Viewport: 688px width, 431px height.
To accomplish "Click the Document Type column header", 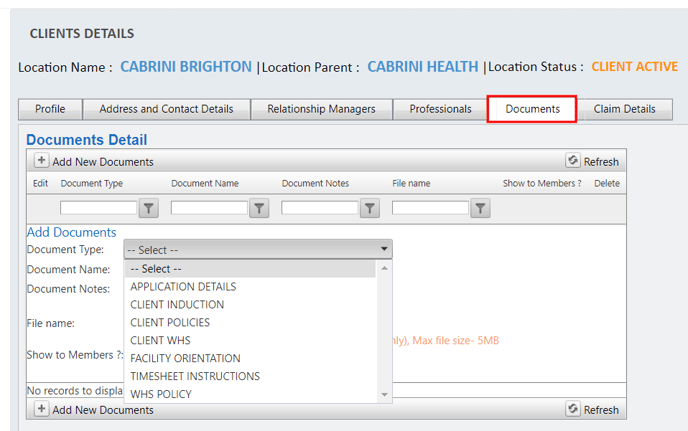I will [x=92, y=183].
